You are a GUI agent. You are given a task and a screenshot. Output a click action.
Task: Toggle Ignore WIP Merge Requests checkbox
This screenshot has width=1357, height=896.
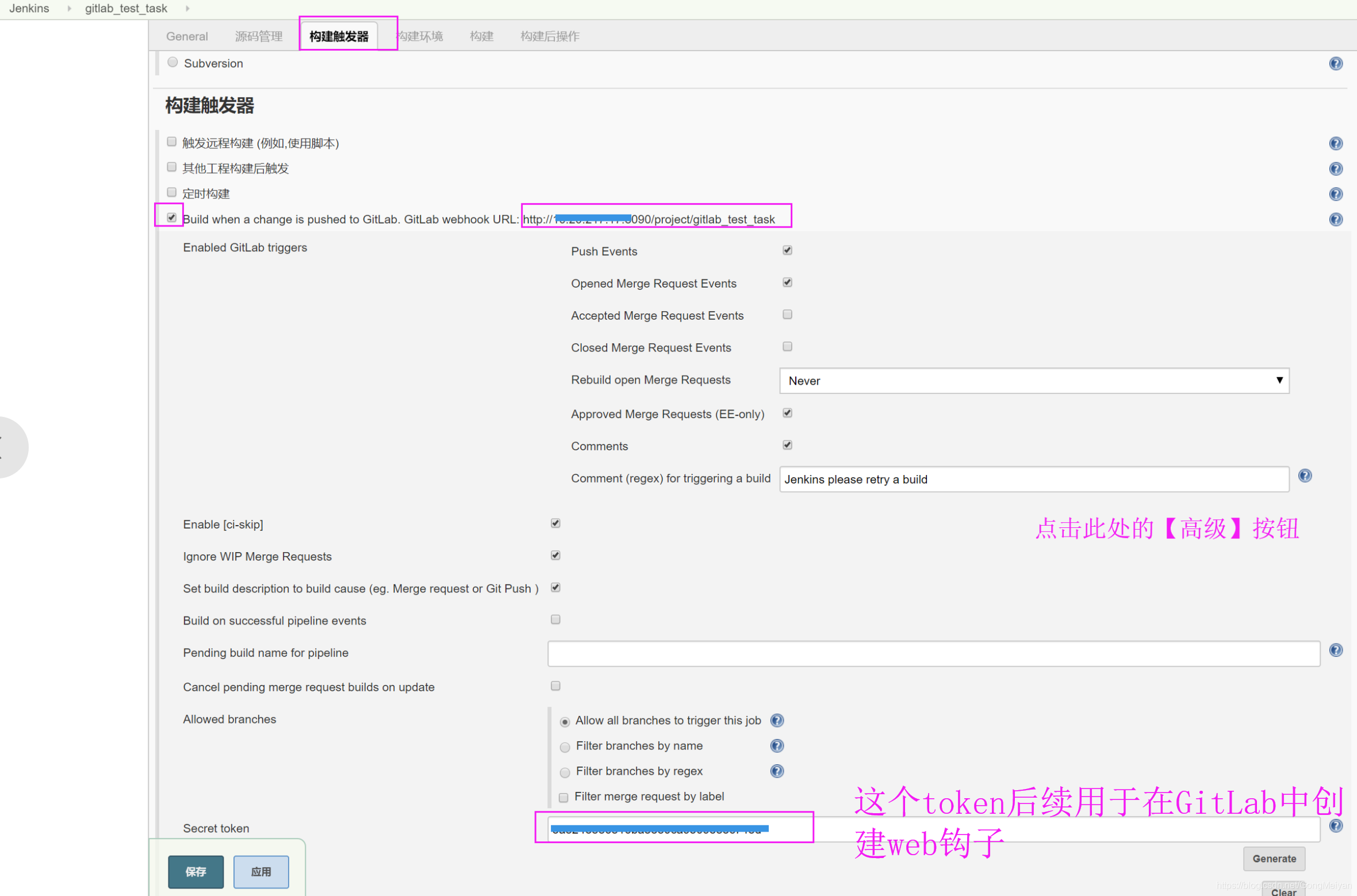(x=555, y=556)
